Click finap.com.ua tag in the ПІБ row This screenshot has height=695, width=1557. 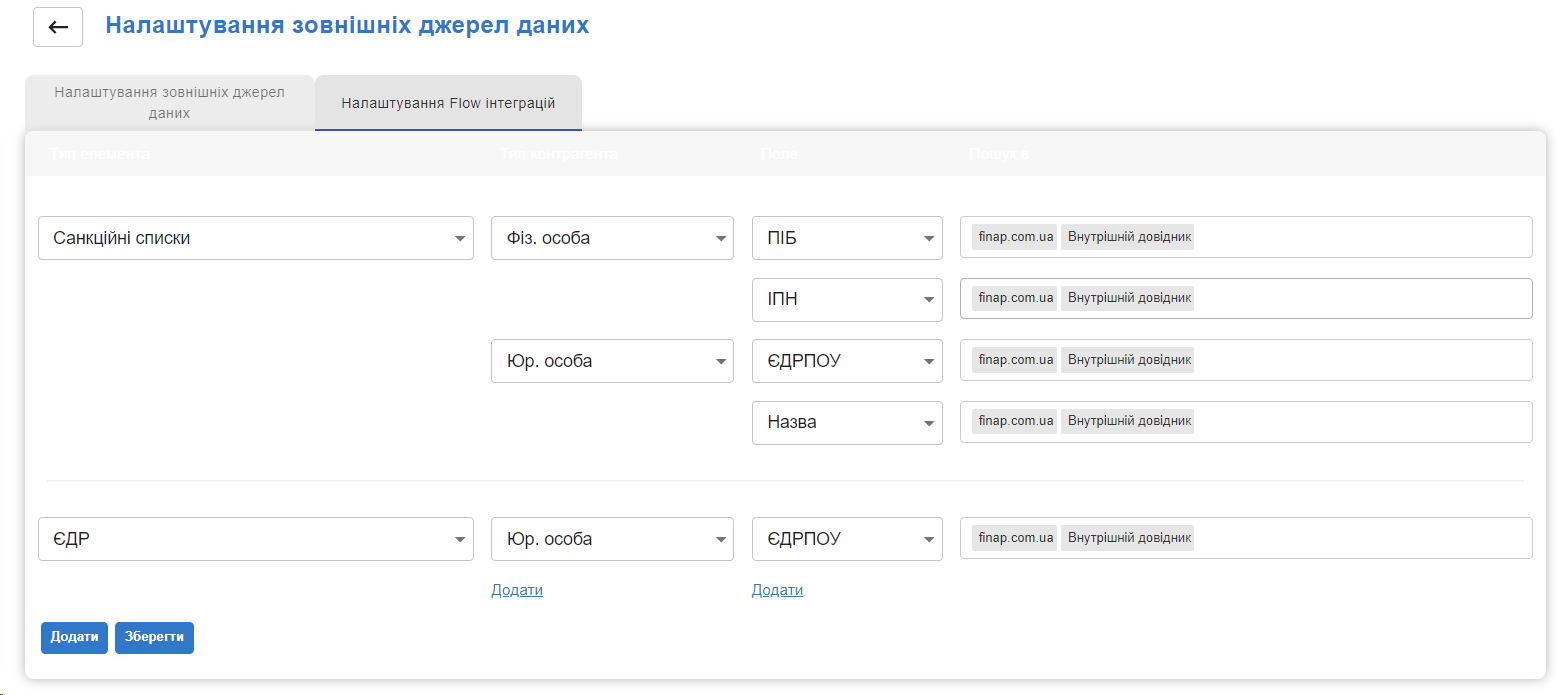click(1015, 238)
